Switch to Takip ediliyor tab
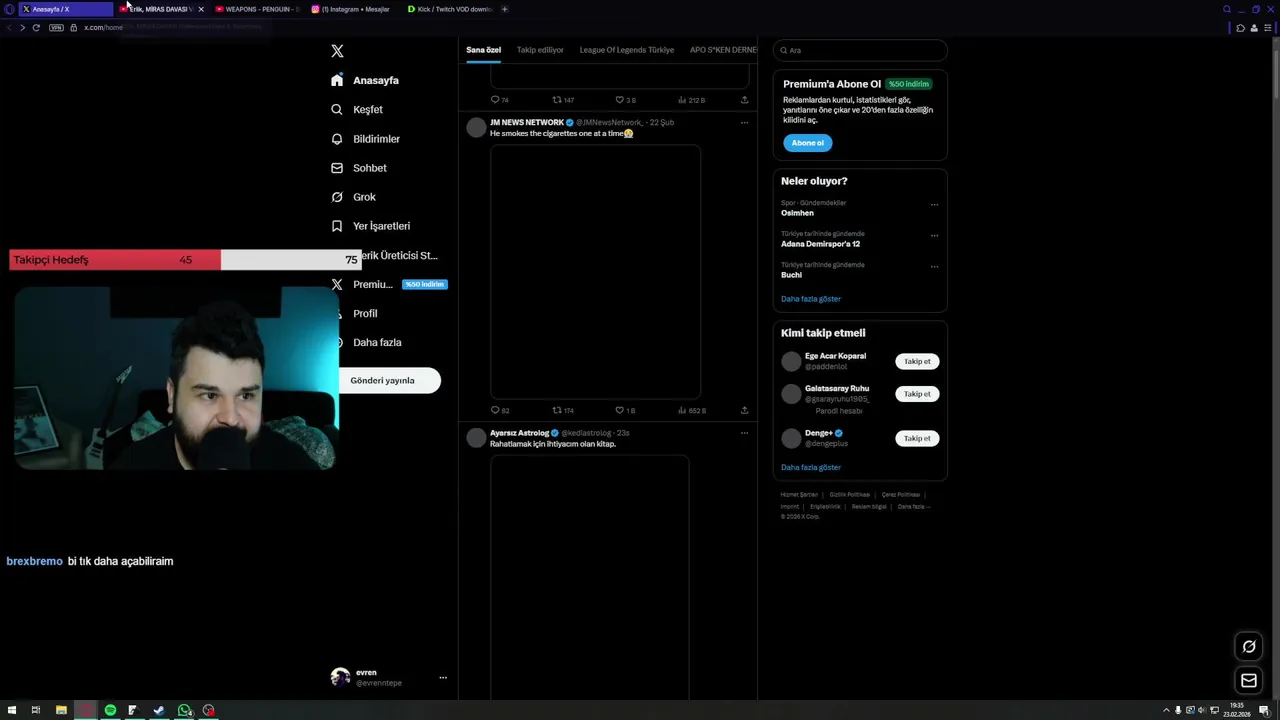Viewport: 1280px width, 720px height. pos(540,50)
